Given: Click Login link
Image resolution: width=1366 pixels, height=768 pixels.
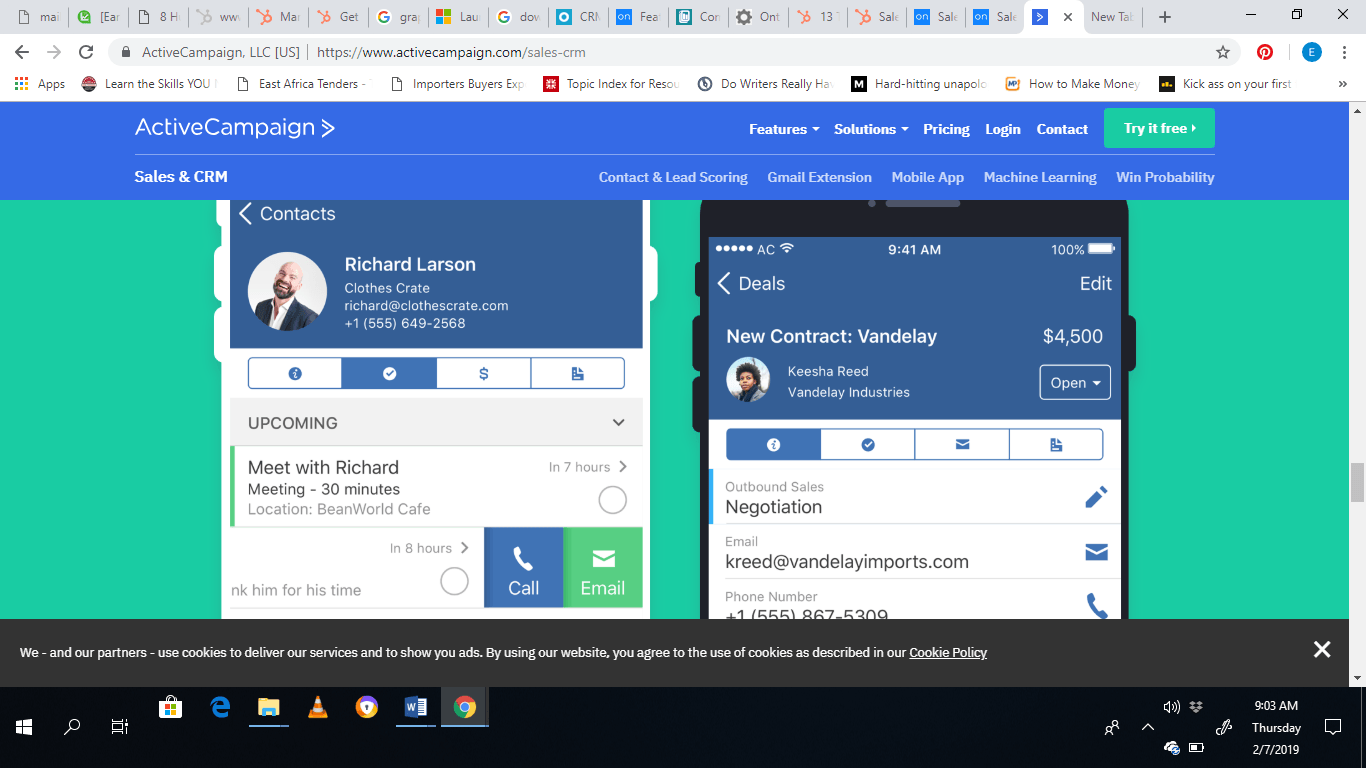Looking at the screenshot, I should (1003, 129).
